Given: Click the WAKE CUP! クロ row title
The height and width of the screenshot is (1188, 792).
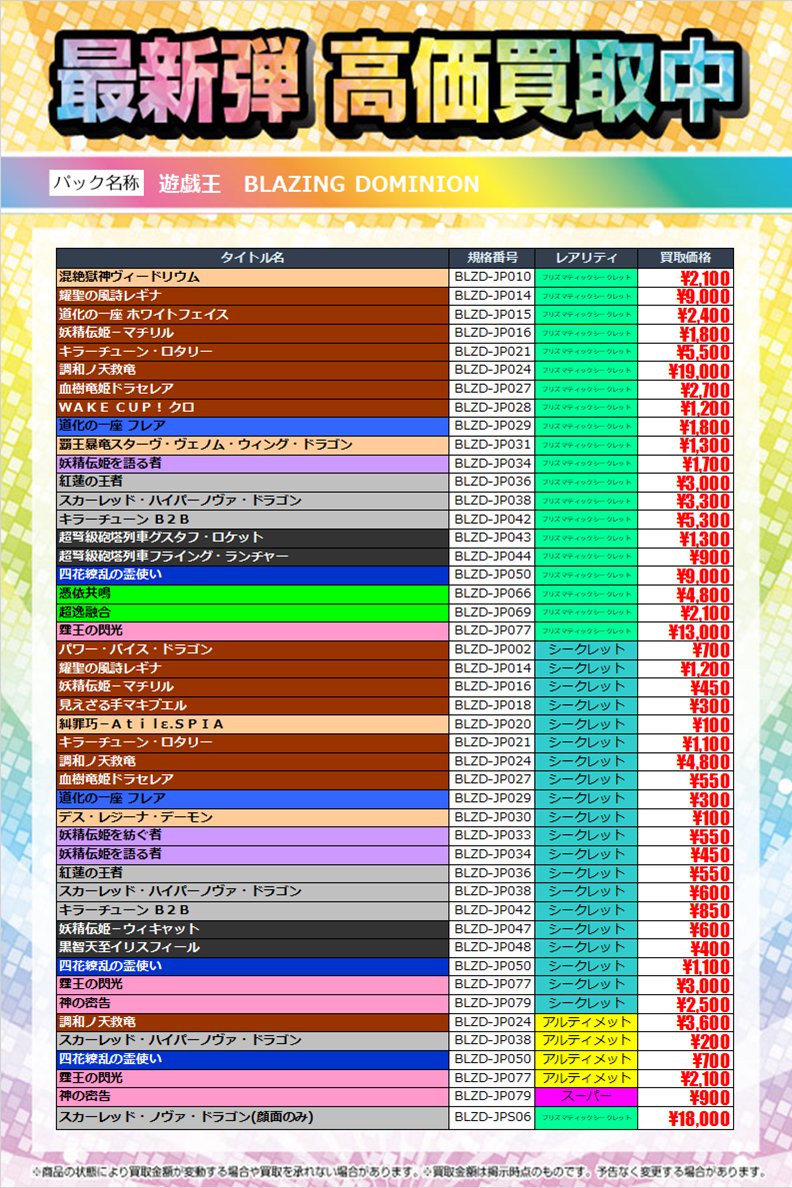Looking at the screenshot, I should 127,408.
